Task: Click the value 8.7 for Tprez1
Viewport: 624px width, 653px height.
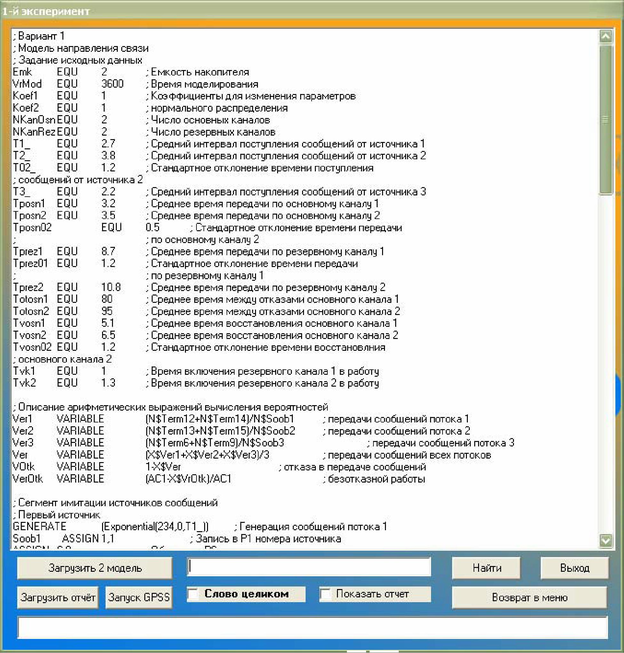Action: (x=108, y=252)
